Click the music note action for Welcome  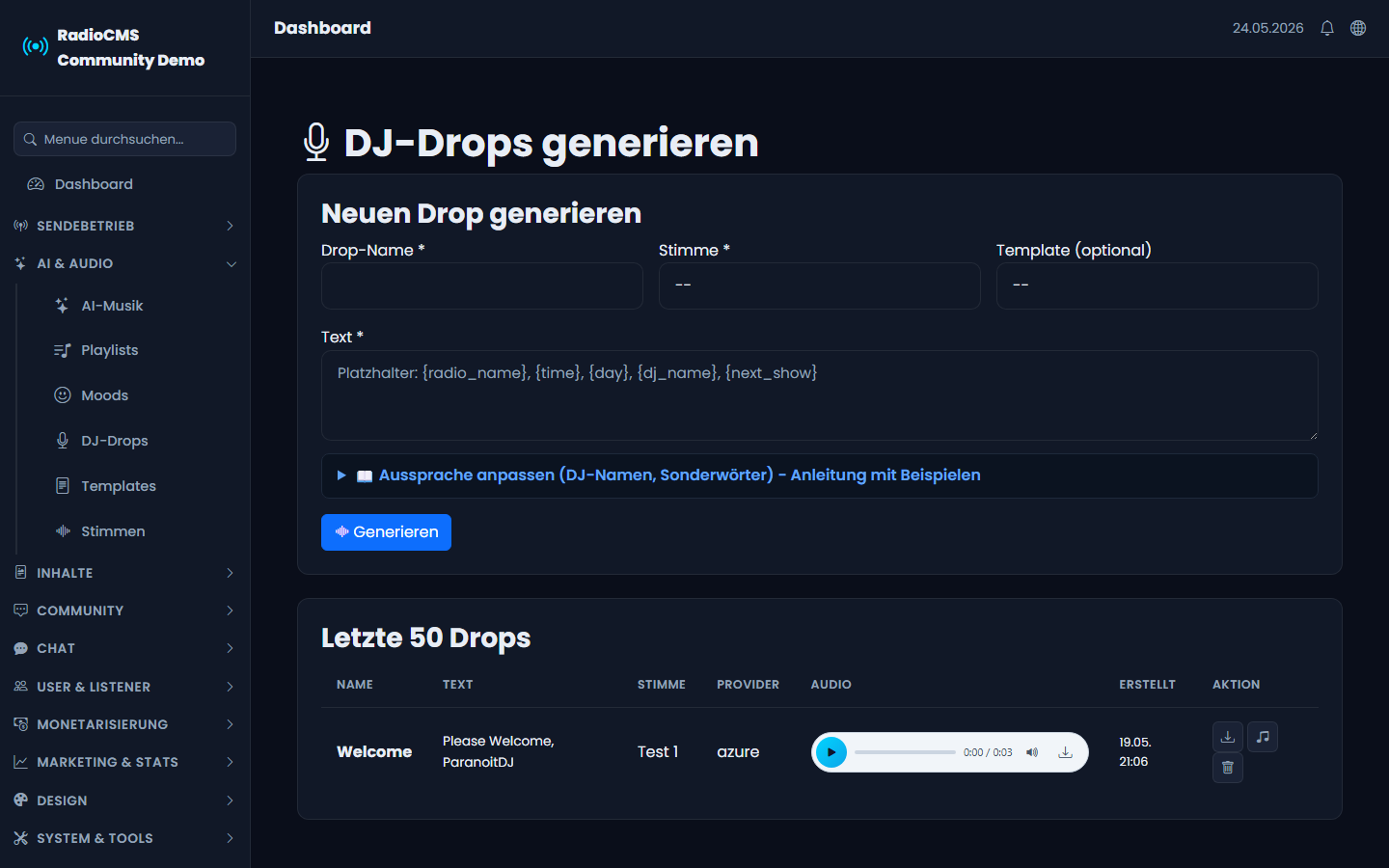[x=1263, y=737]
